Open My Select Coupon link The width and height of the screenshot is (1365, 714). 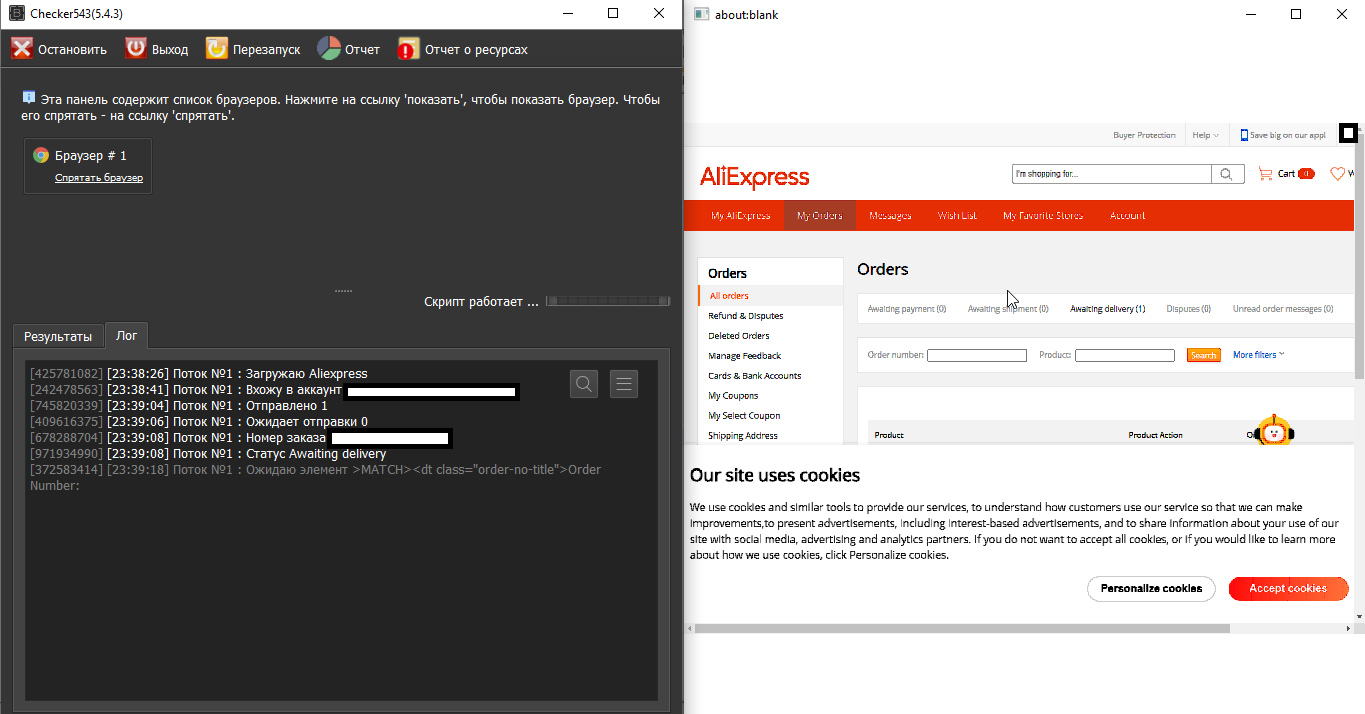click(x=744, y=416)
